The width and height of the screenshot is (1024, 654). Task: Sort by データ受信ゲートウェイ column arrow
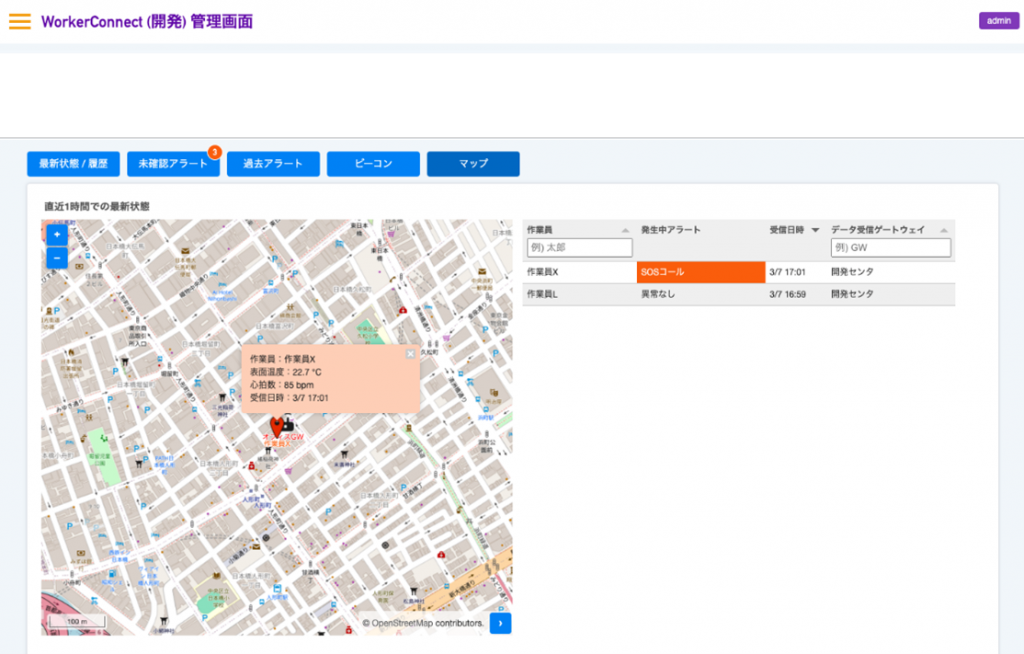pos(943,231)
